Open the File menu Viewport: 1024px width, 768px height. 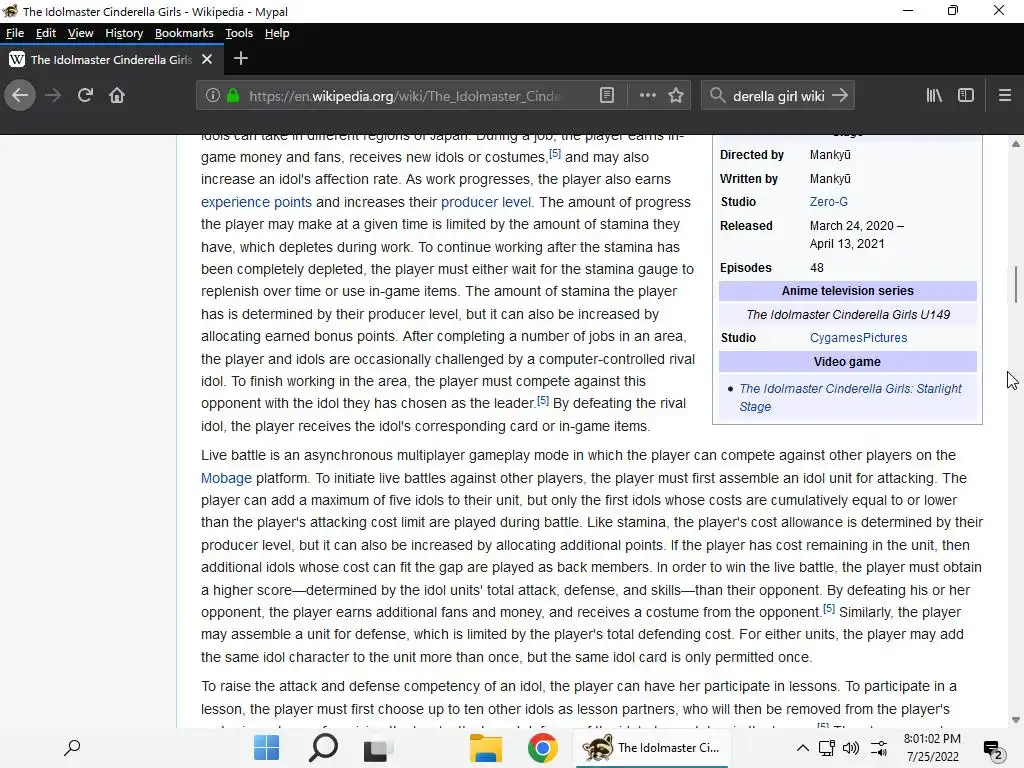pyautogui.click(x=14, y=33)
